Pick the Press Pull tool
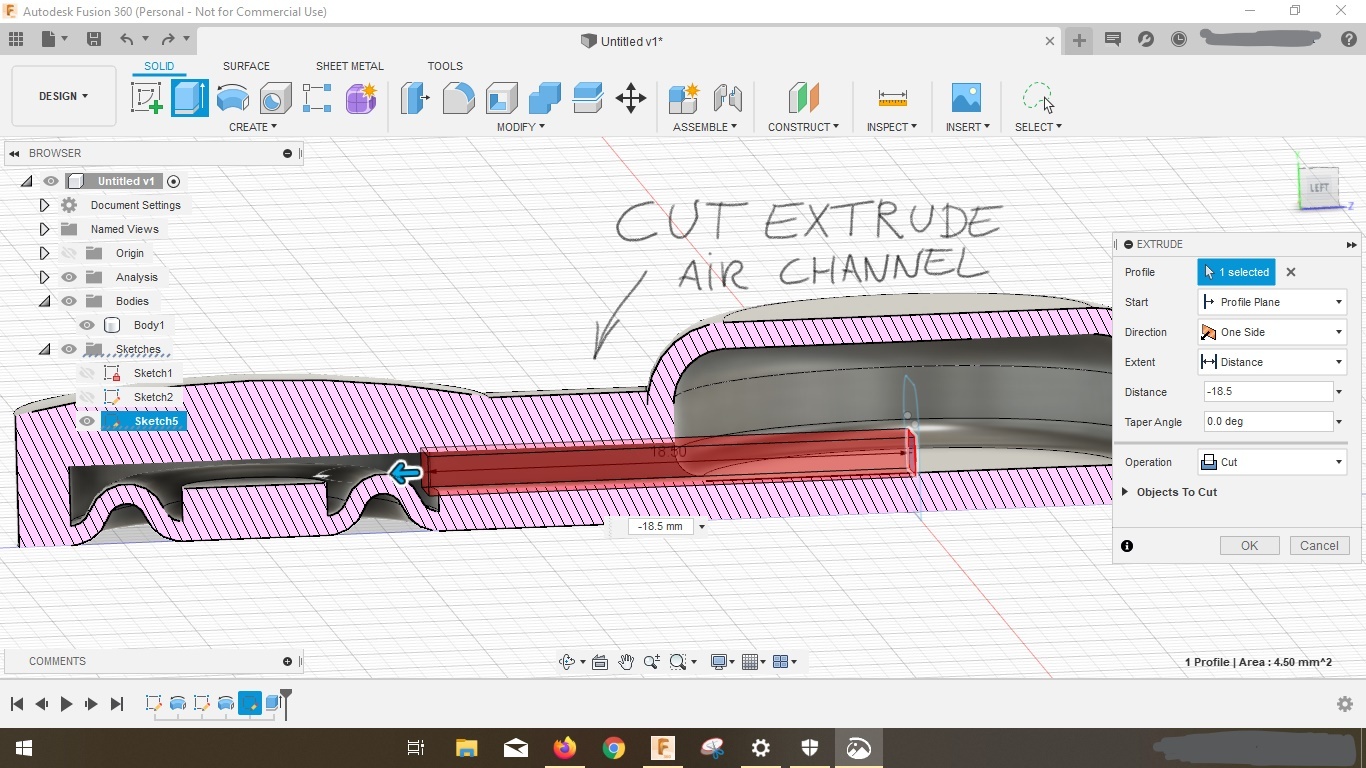 [415, 98]
